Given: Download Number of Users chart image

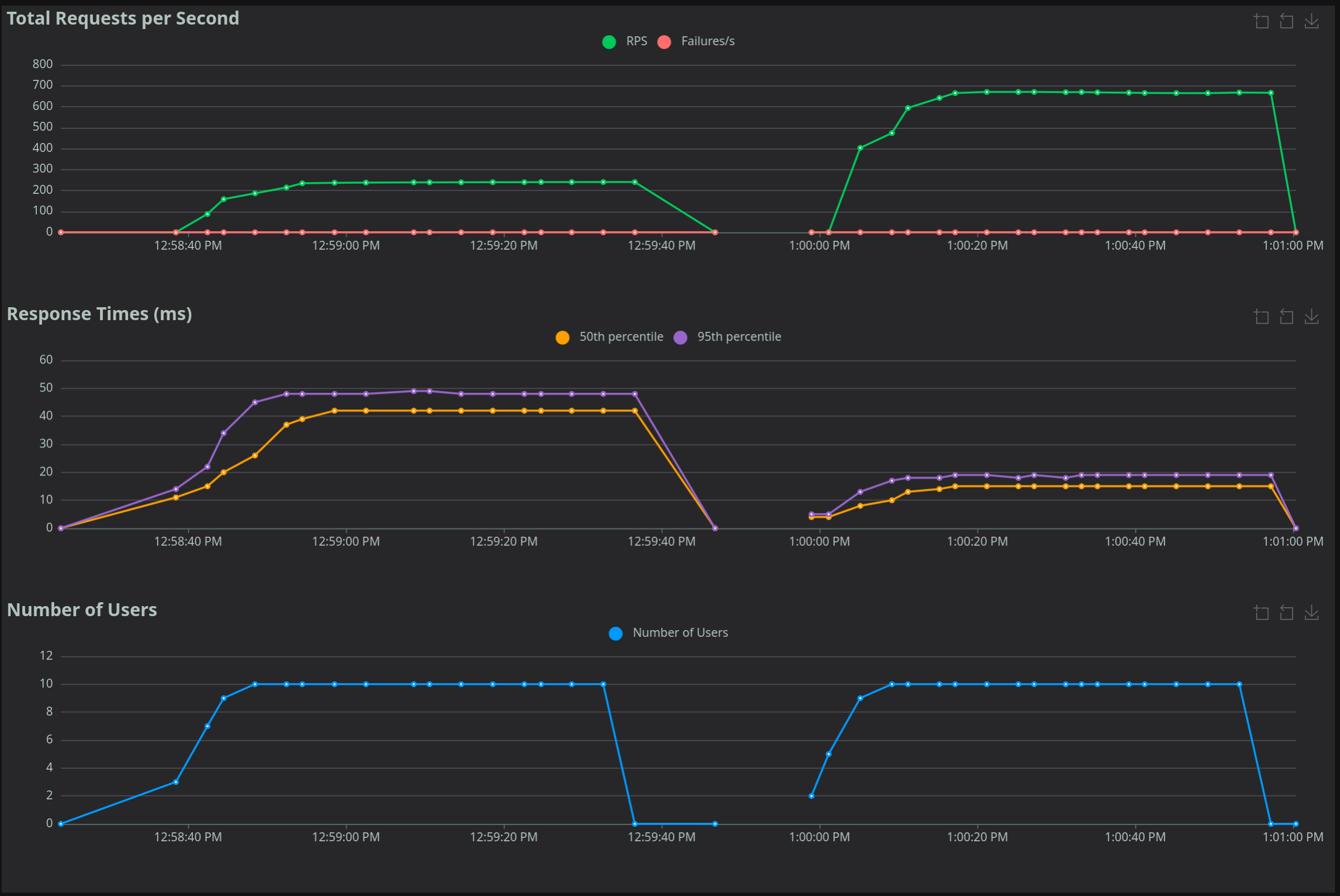Looking at the screenshot, I should (x=1312, y=613).
